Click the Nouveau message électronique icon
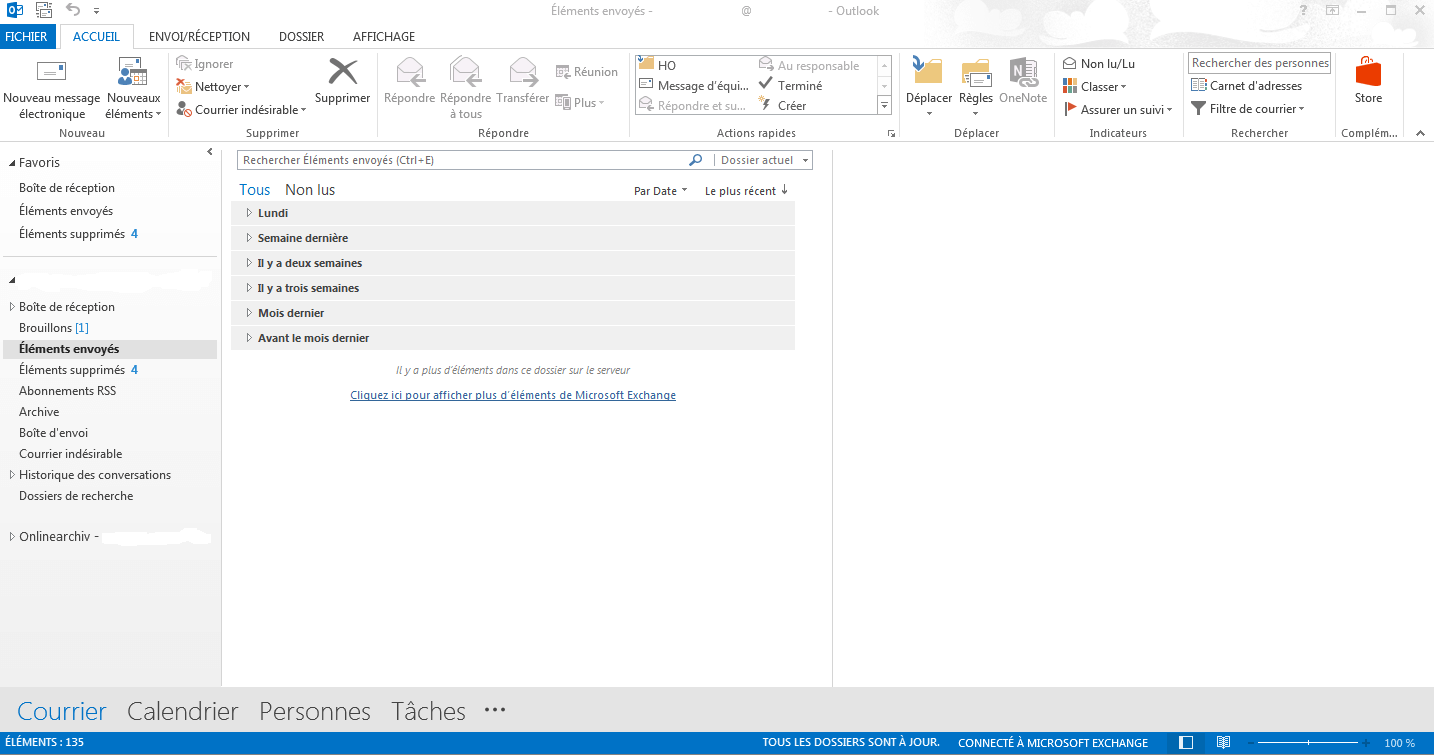The height and width of the screenshot is (755, 1434). tap(51, 73)
